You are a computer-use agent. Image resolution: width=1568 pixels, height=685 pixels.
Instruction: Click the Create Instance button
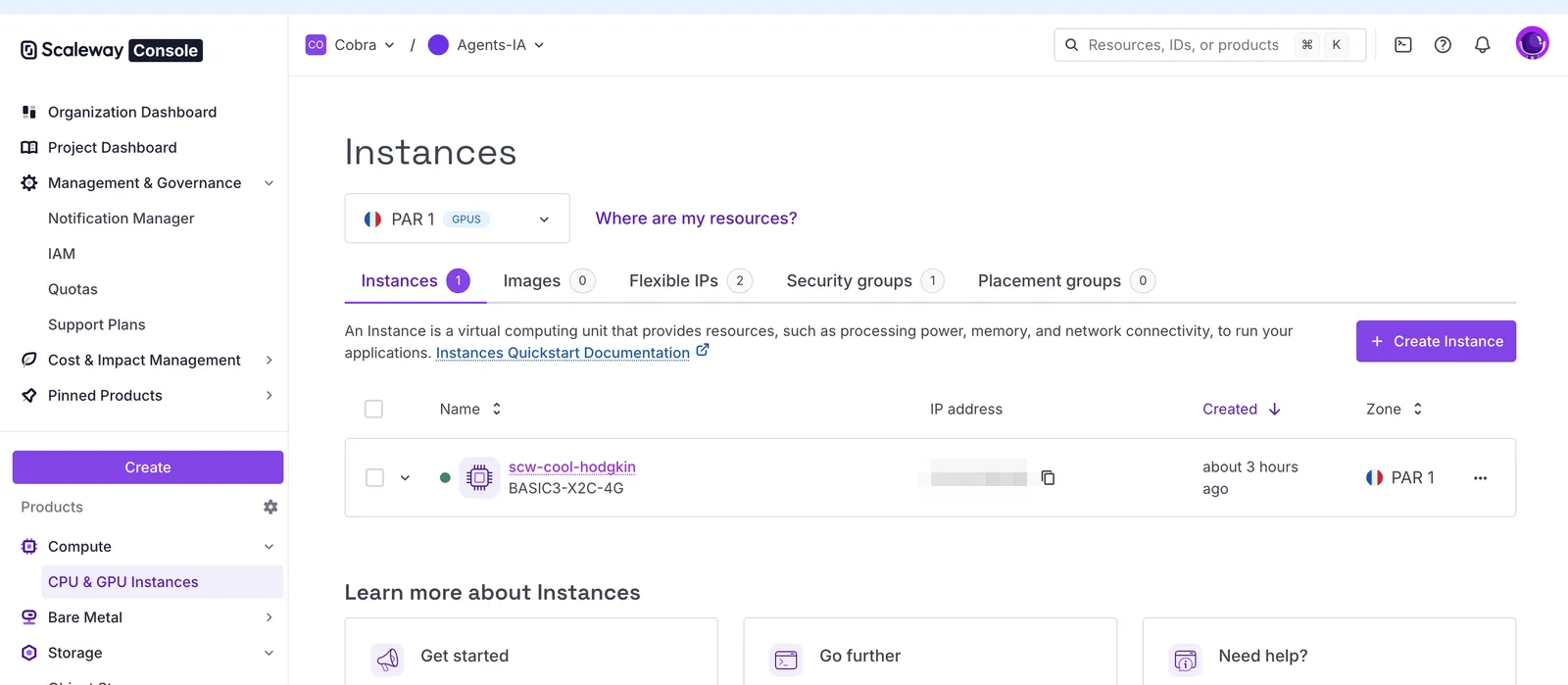1436,341
